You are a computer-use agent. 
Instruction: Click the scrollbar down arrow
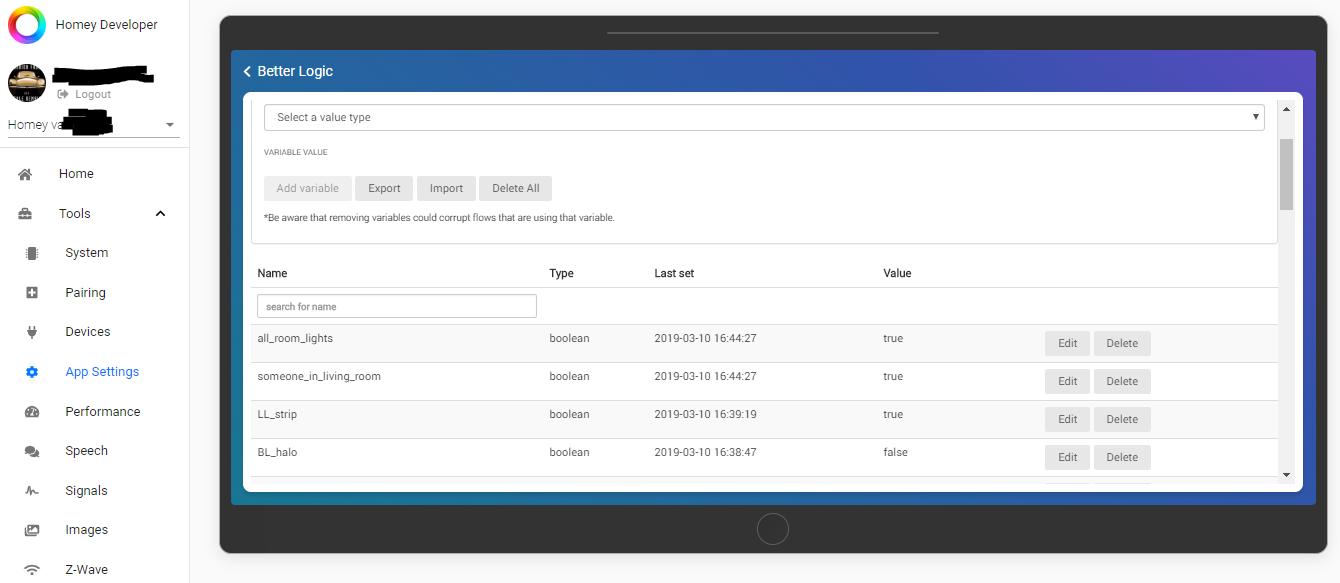tap(1286, 475)
